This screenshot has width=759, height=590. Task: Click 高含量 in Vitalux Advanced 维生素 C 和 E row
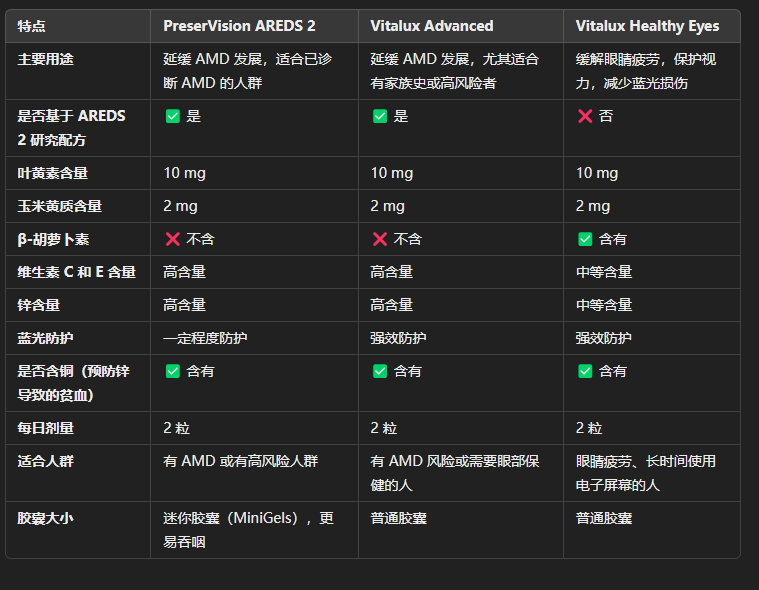click(392, 272)
